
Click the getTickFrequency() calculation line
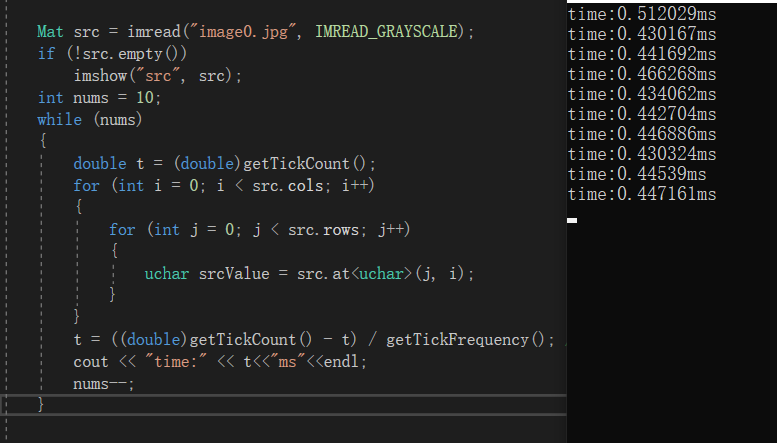314,339
